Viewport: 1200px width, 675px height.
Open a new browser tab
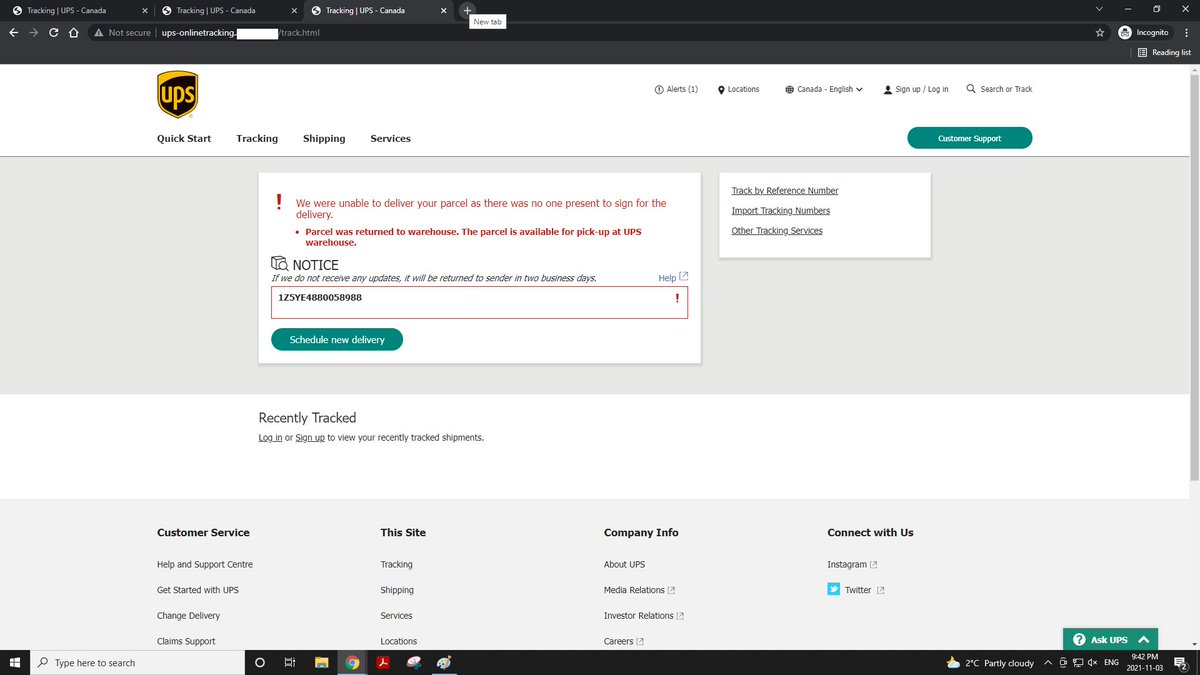click(467, 10)
